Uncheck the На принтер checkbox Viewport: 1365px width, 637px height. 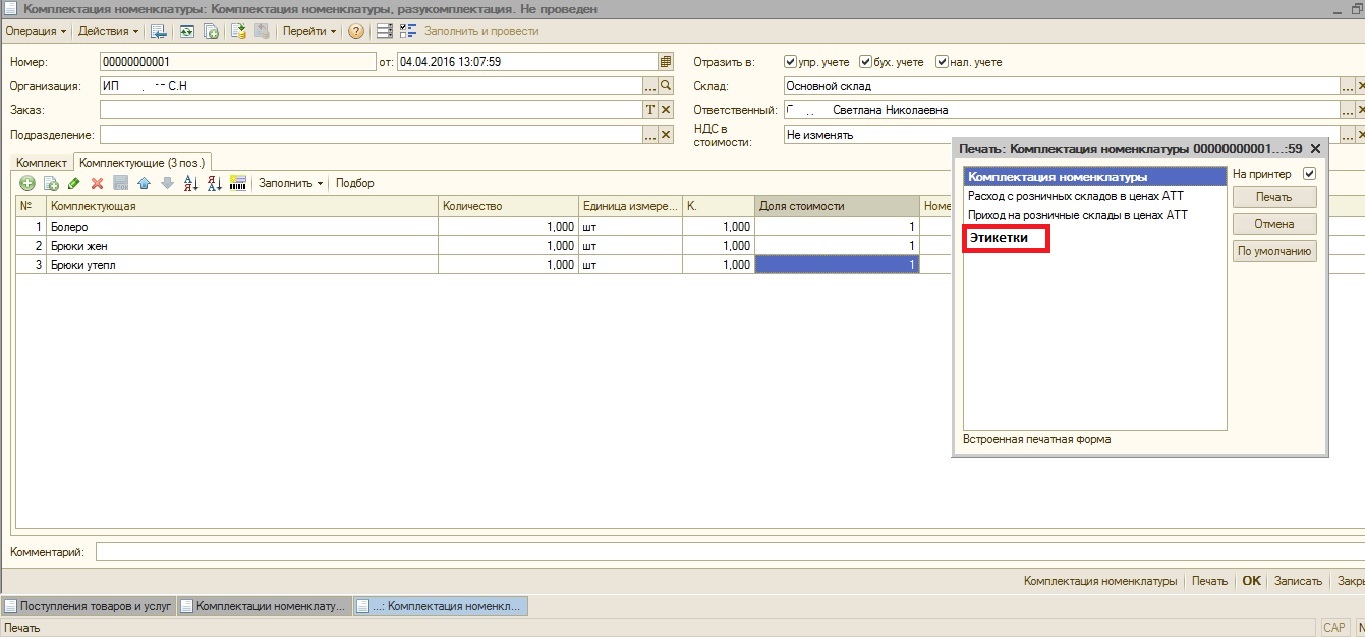(1309, 174)
